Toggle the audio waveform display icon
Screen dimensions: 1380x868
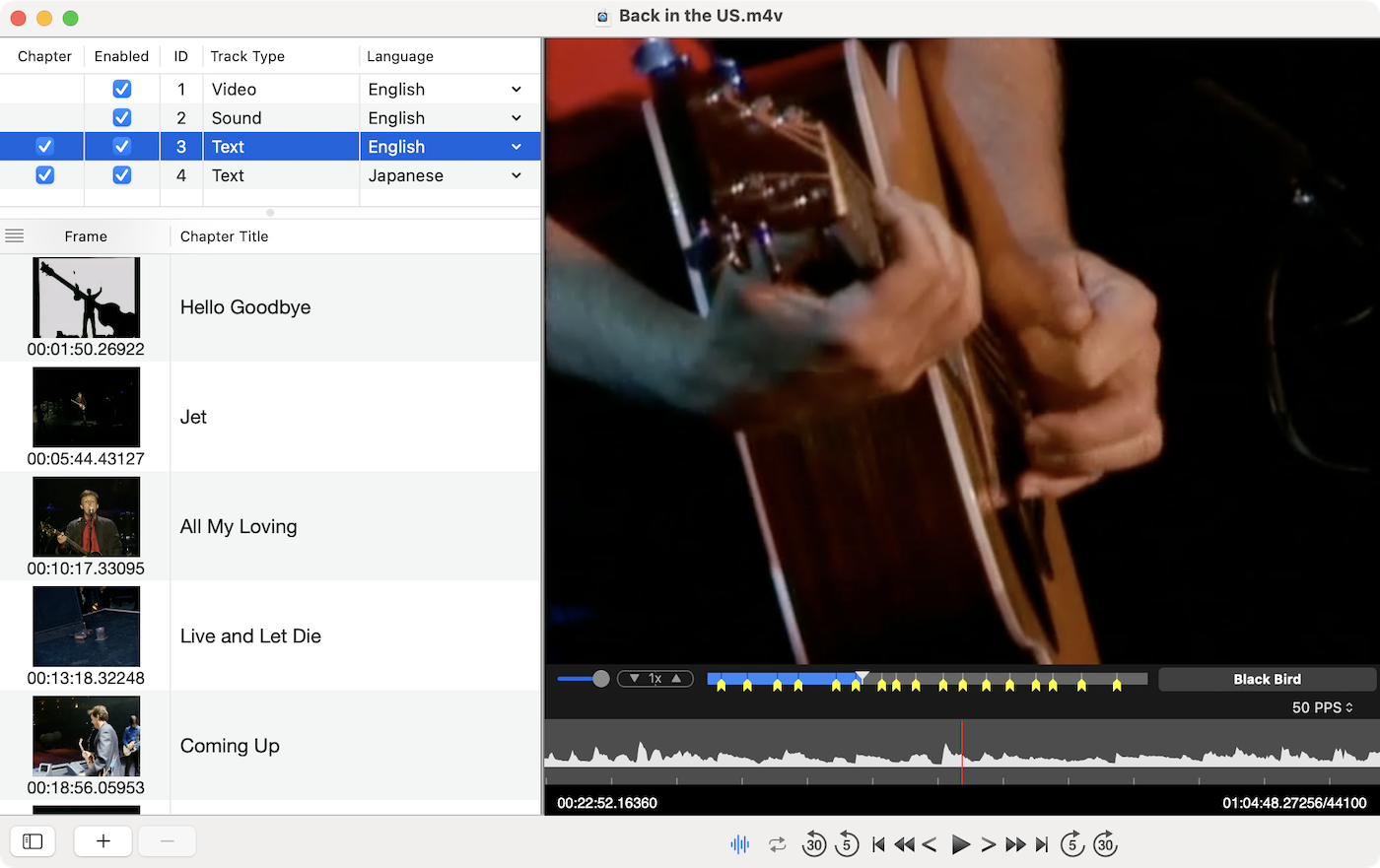[x=740, y=844]
